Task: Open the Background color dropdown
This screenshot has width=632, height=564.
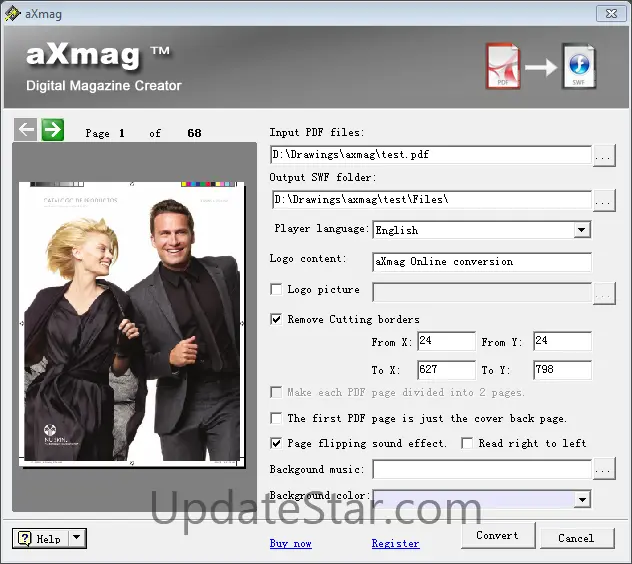Action: (582, 499)
